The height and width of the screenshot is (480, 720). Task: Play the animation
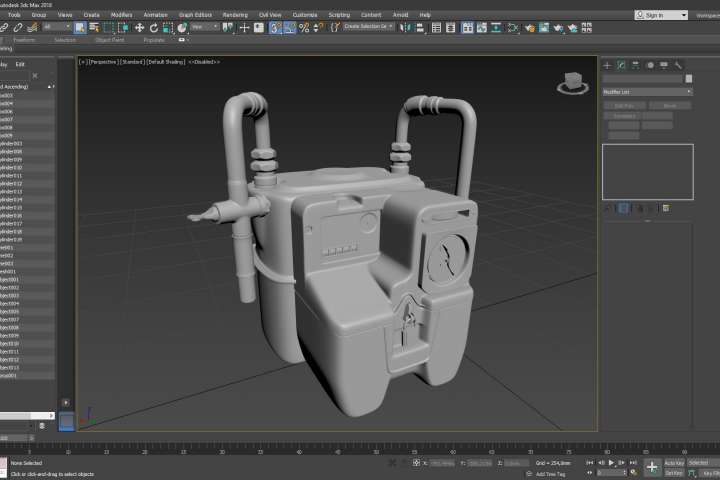[611, 463]
